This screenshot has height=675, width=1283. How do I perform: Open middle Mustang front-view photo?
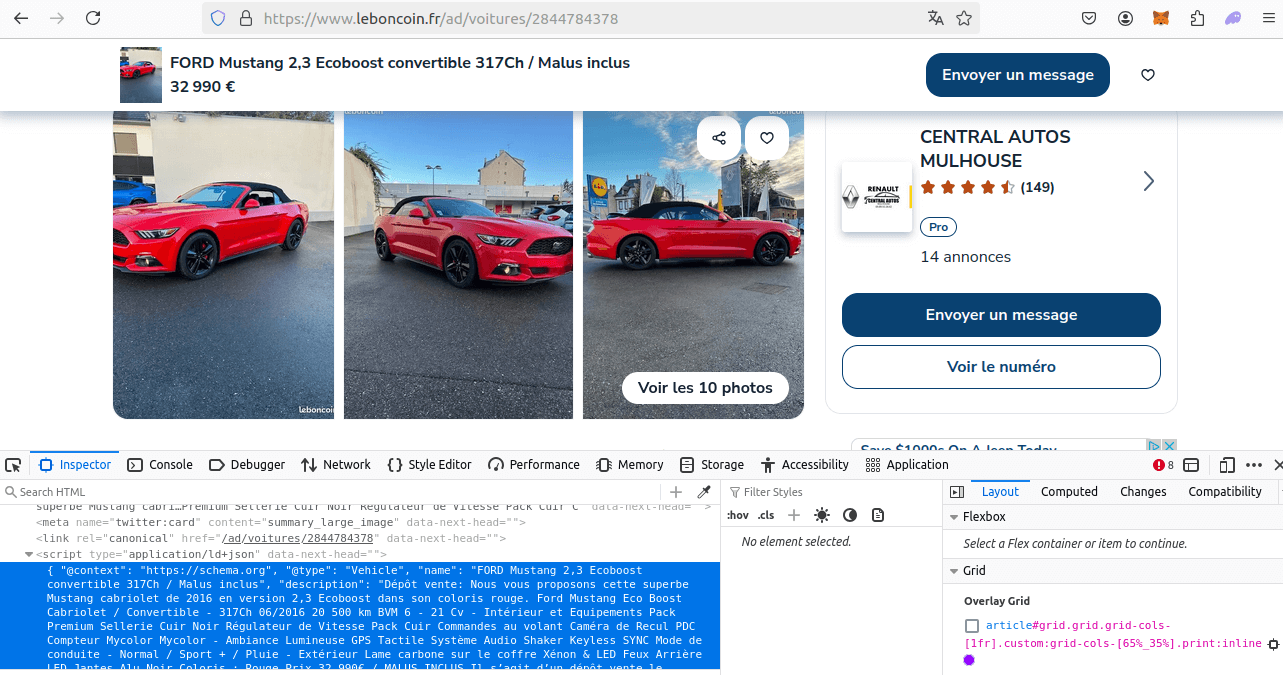coord(458,265)
